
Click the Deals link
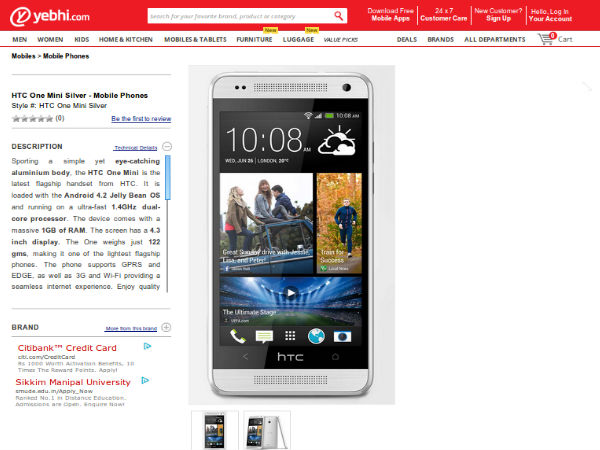(407, 39)
